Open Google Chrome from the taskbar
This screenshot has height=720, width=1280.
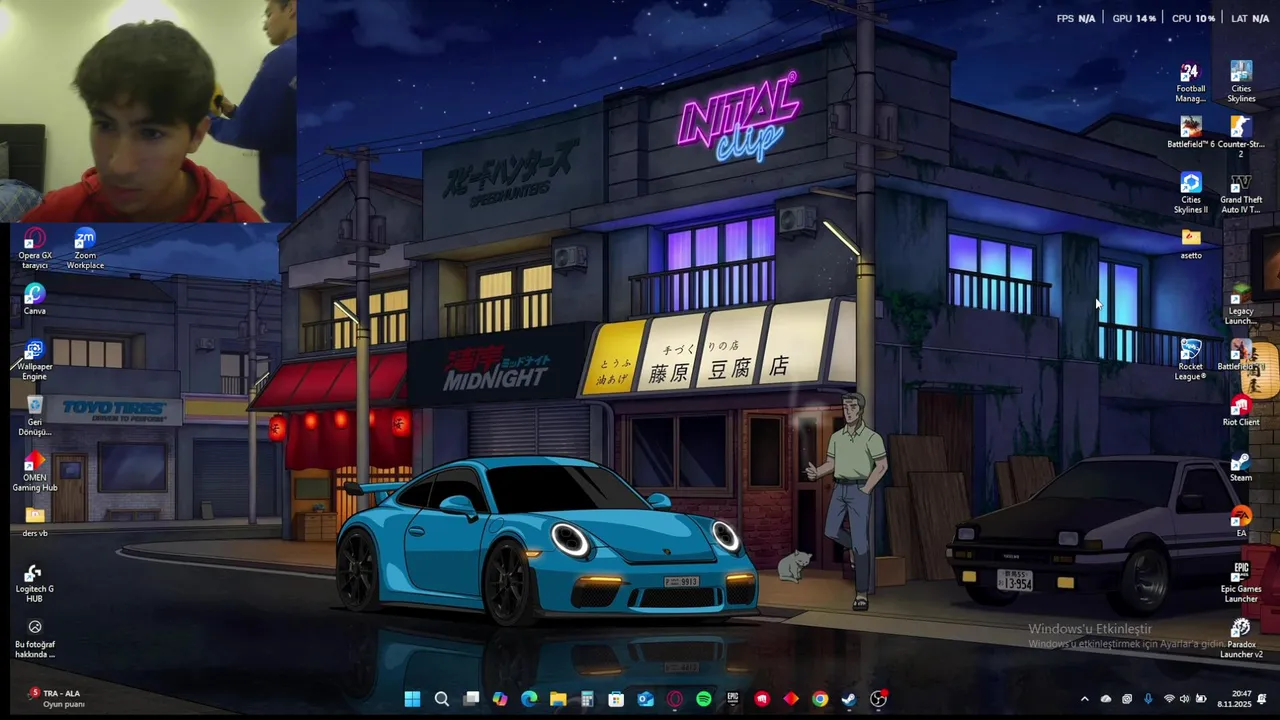820,699
